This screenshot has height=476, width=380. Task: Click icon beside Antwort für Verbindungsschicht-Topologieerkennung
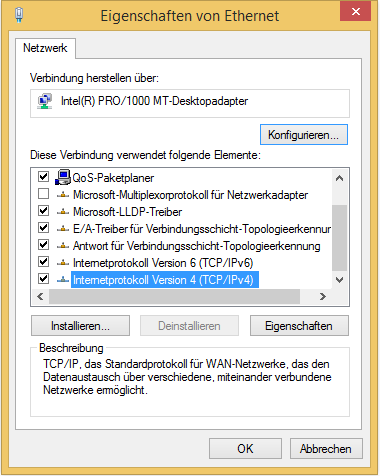click(x=63, y=246)
